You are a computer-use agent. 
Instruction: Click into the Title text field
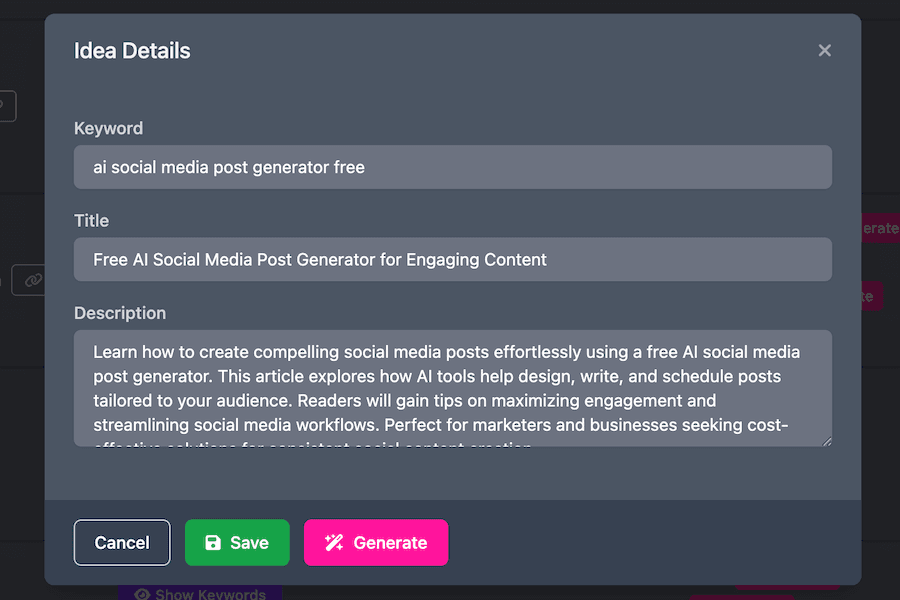pyautogui.click(x=452, y=260)
